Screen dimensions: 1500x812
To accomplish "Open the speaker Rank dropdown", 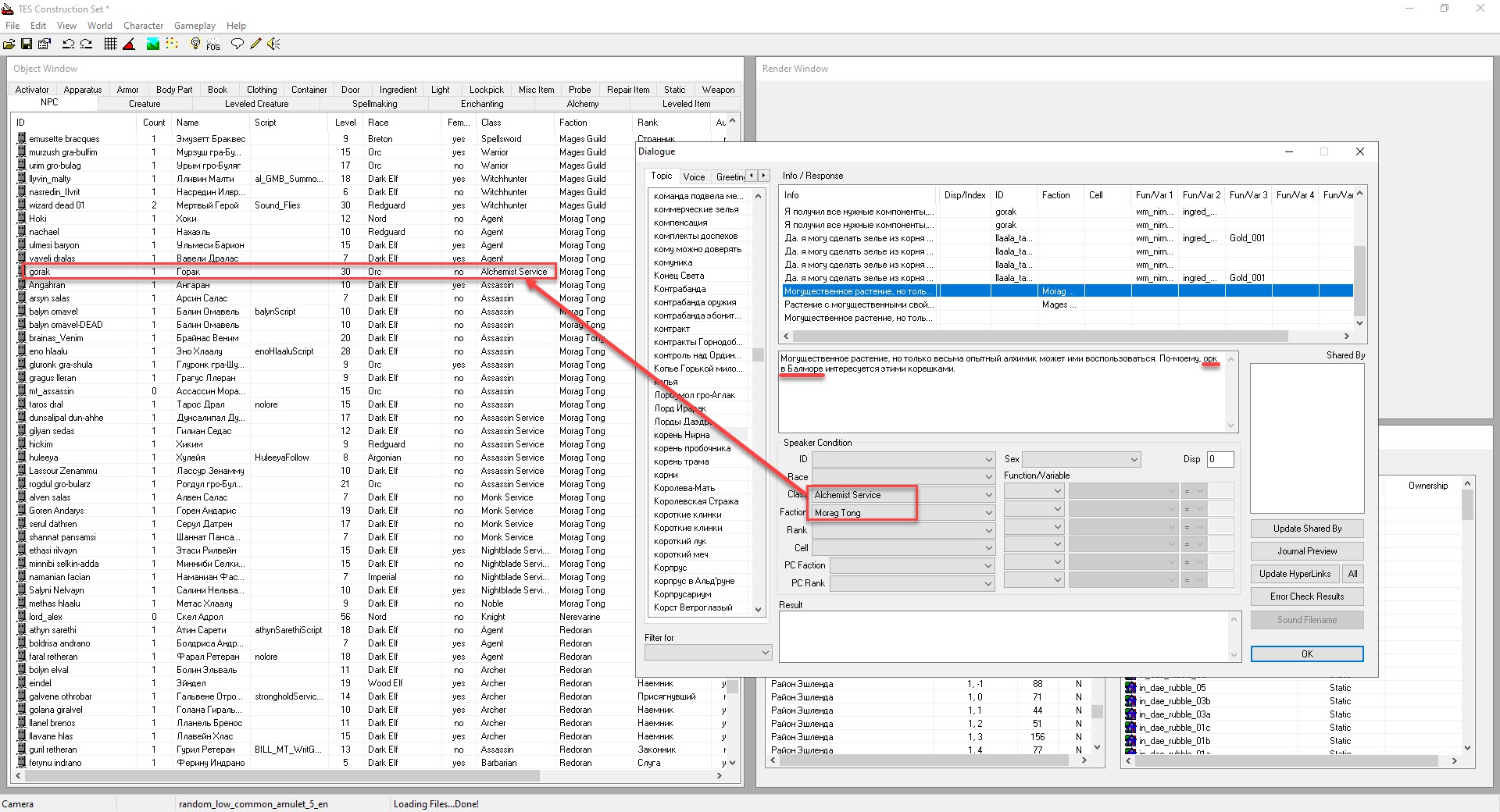I will pos(903,530).
